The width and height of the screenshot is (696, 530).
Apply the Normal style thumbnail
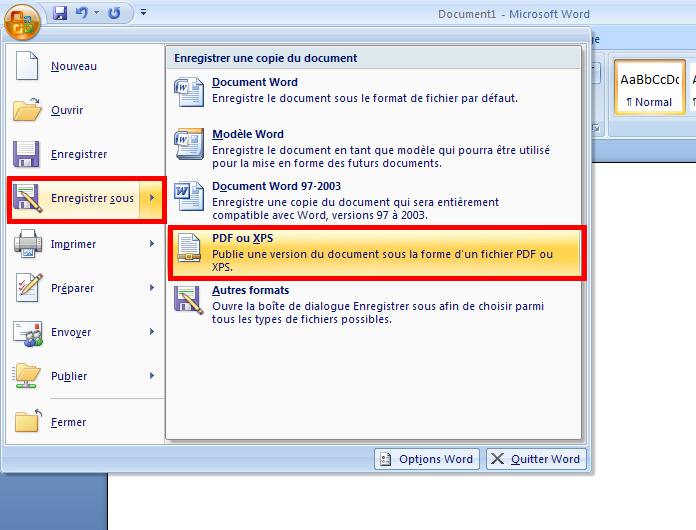coord(649,91)
